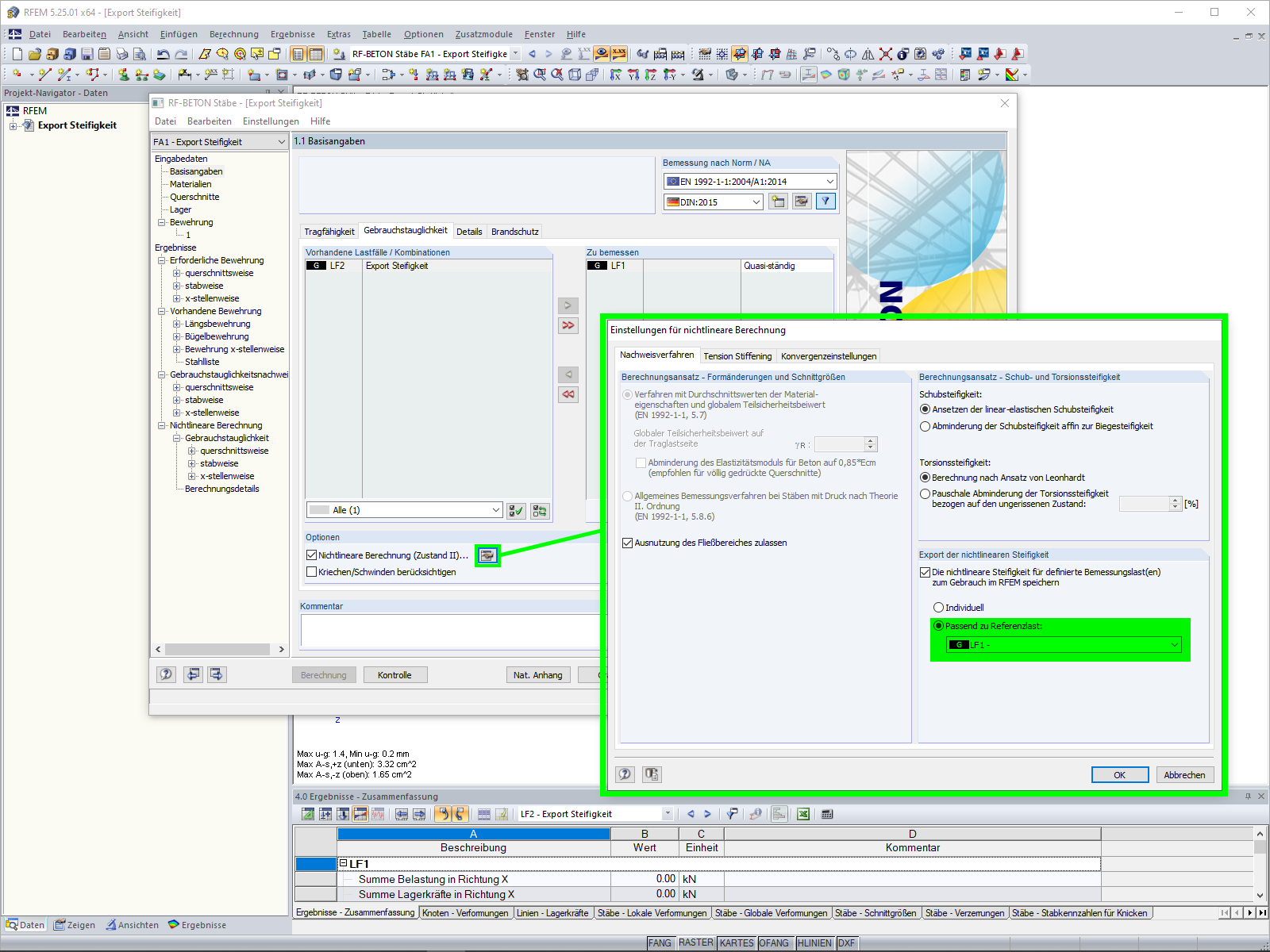Click the Kontrolle button
The width and height of the screenshot is (1270, 952).
tap(395, 675)
